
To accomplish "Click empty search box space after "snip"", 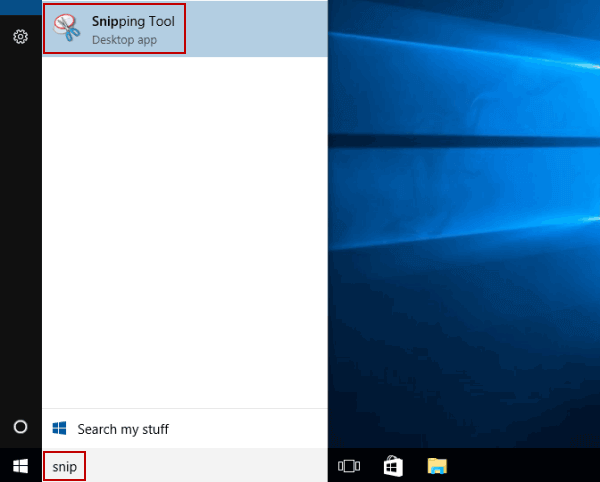I will click(200, 465).
